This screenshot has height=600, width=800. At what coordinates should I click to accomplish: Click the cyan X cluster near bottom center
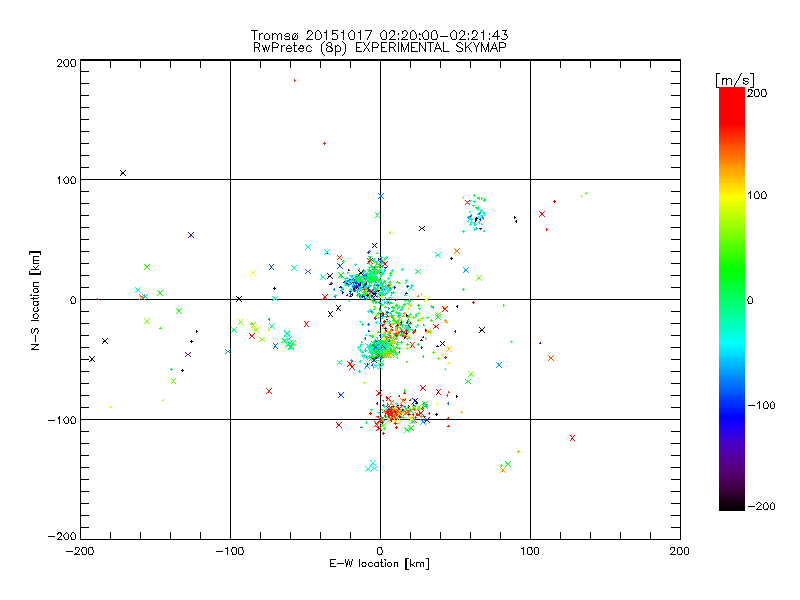(371, 466)
